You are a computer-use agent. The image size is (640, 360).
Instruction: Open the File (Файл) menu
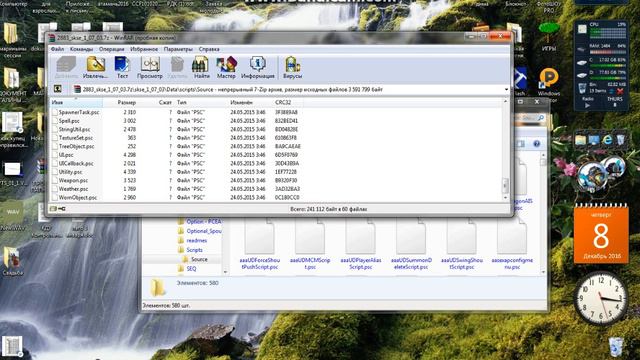[x=57, y=49]
